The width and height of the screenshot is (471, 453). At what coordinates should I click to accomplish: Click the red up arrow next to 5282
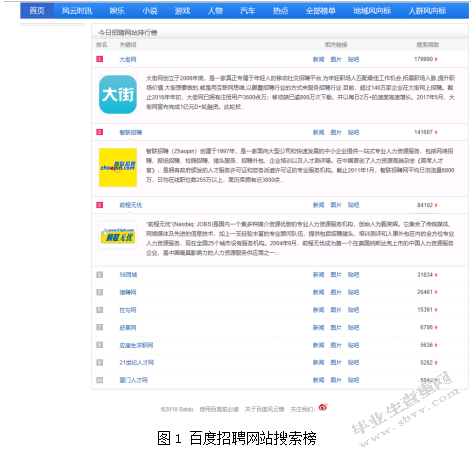[x=436, y=363]
